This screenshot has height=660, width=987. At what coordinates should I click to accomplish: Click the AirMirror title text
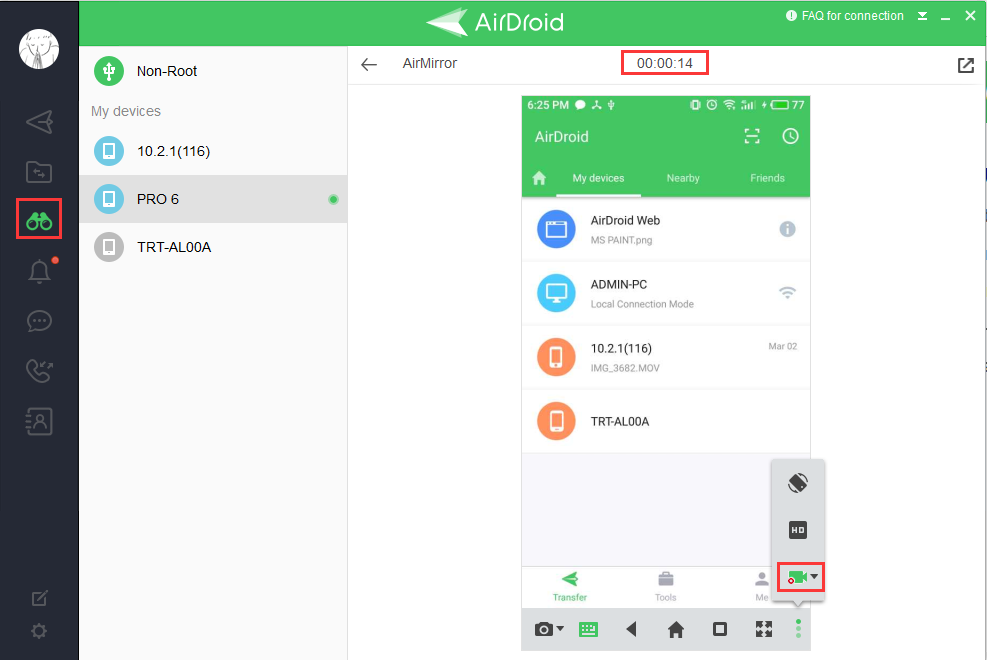click(430, 64)
